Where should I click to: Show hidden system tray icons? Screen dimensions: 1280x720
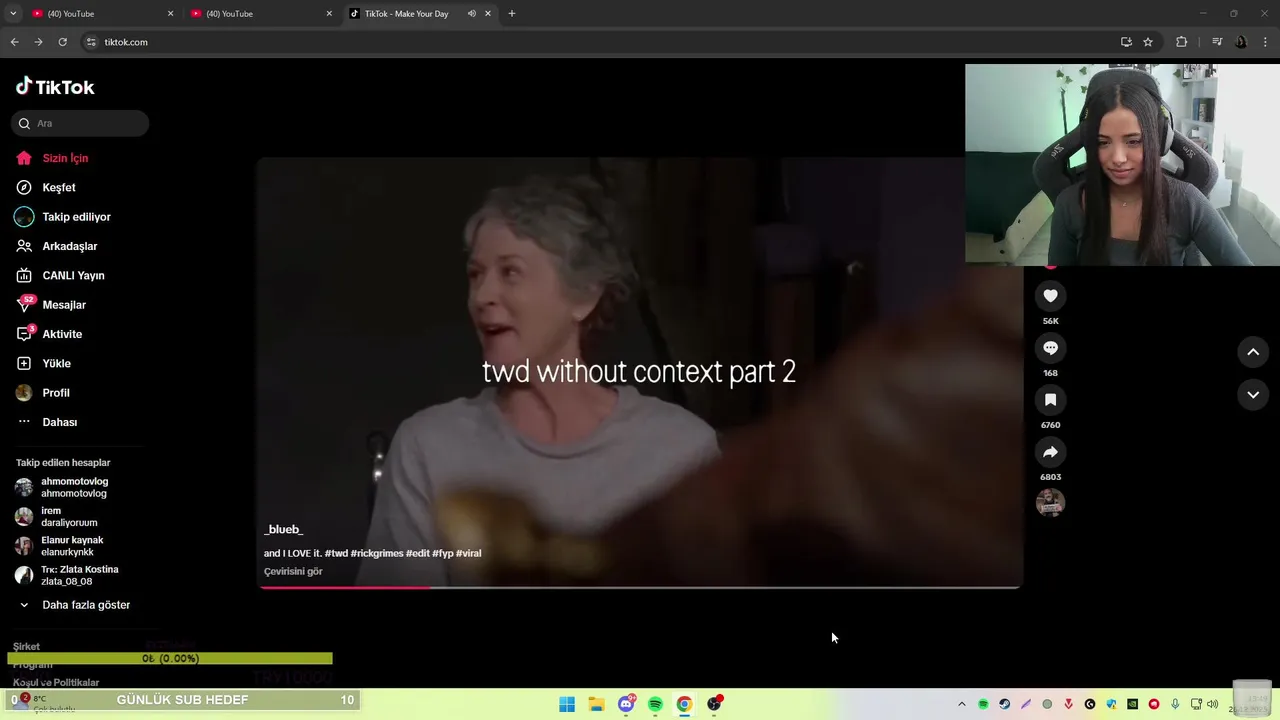pos(962,704)
